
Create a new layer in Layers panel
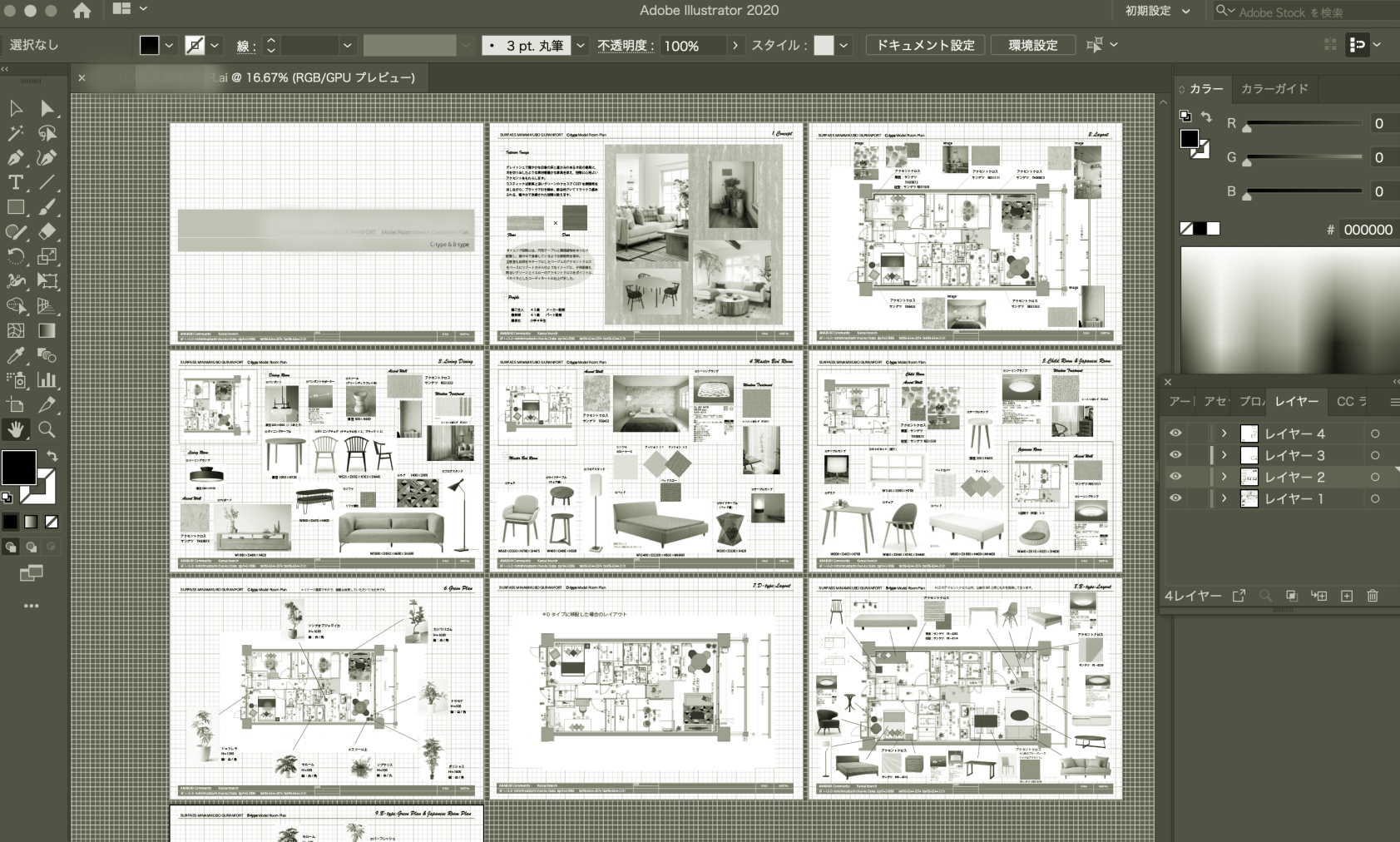pyautogui.click(x=1347, y=596)
